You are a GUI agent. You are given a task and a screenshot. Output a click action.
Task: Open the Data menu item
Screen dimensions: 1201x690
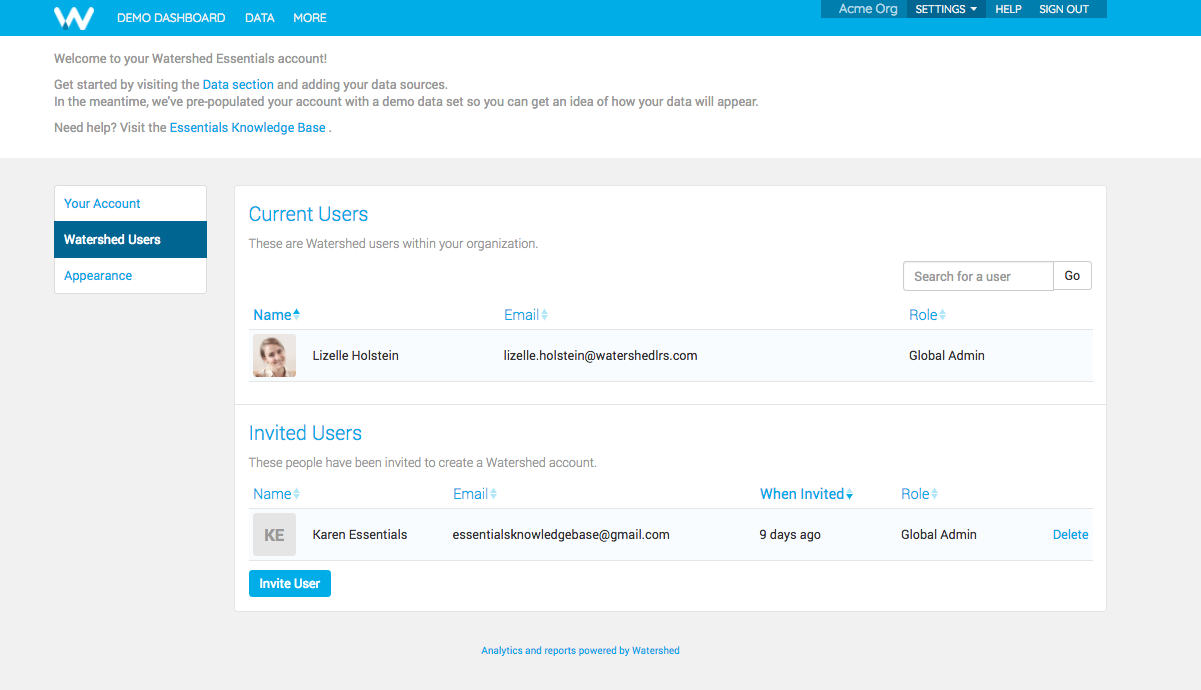[x=260, y=18]
